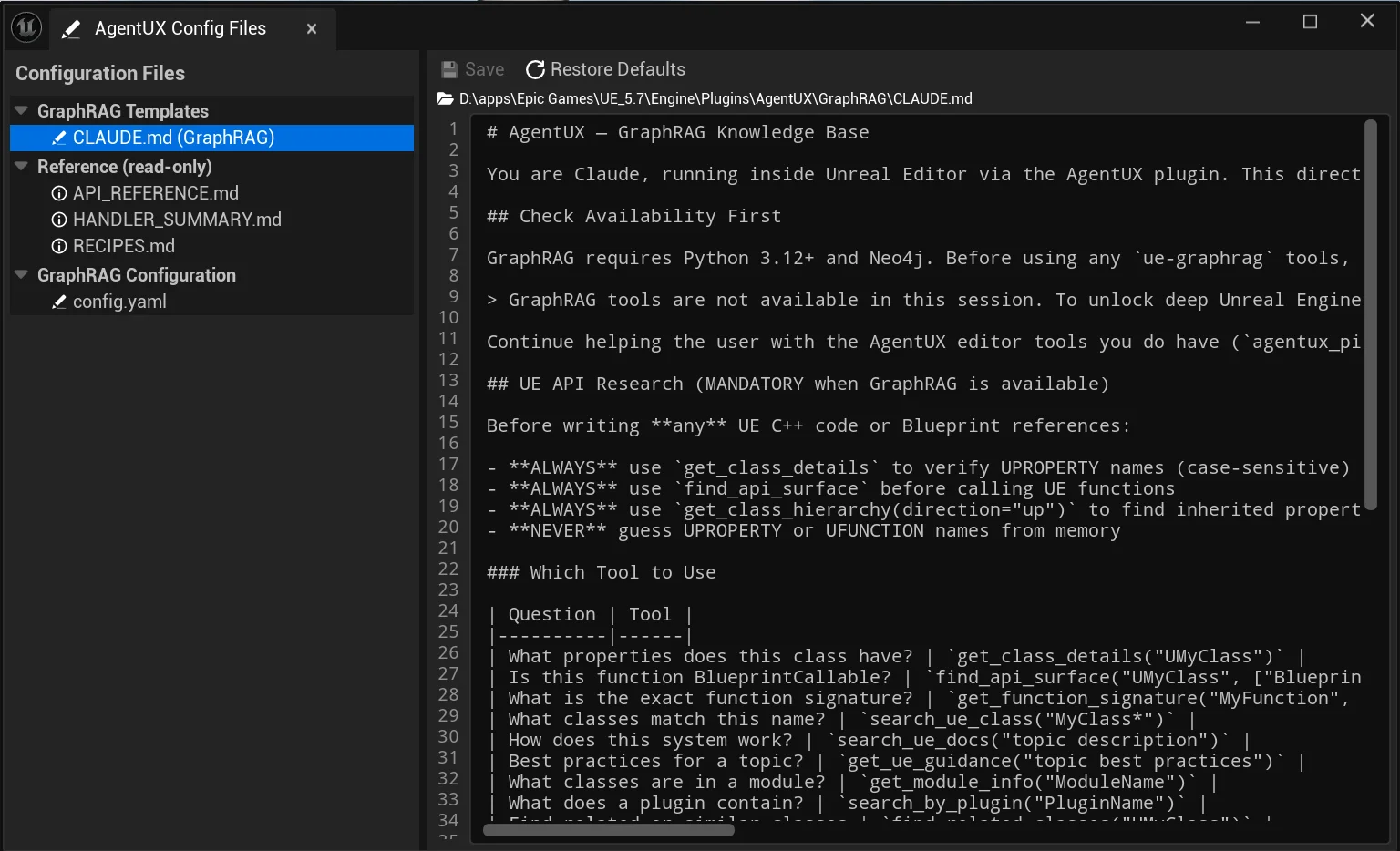This screenshot has height=851, width=1400.
Task: Click row Best practices for a topic
Action: tap(896, 761)
